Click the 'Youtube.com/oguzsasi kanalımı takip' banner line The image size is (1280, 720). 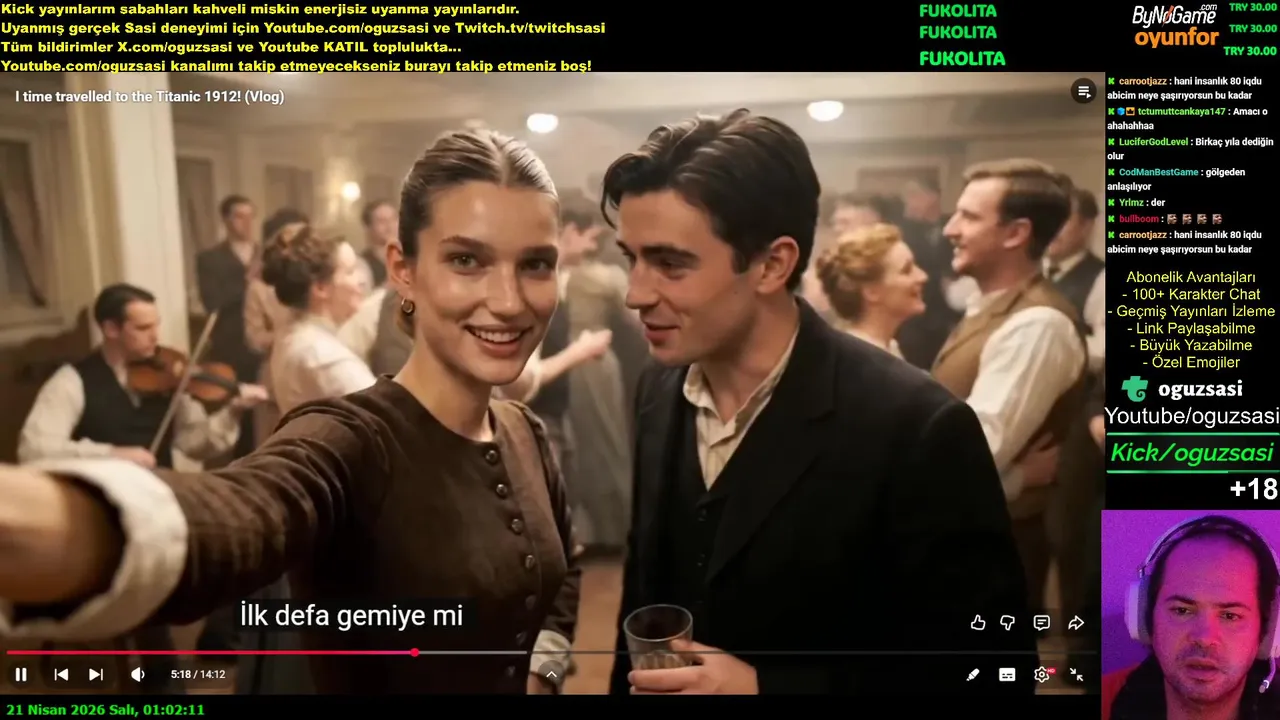(x=296, y=66)
